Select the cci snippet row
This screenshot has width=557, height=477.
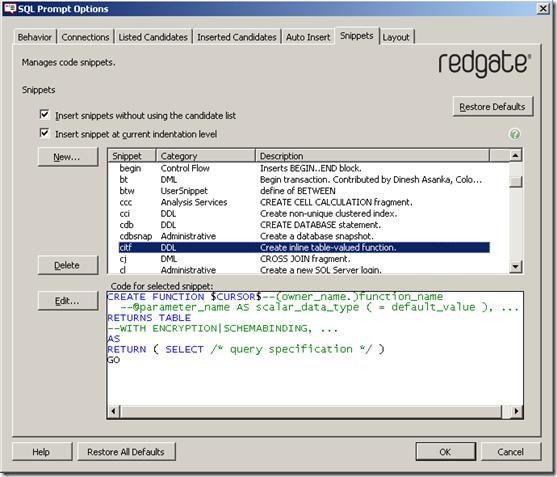[304, 213]
